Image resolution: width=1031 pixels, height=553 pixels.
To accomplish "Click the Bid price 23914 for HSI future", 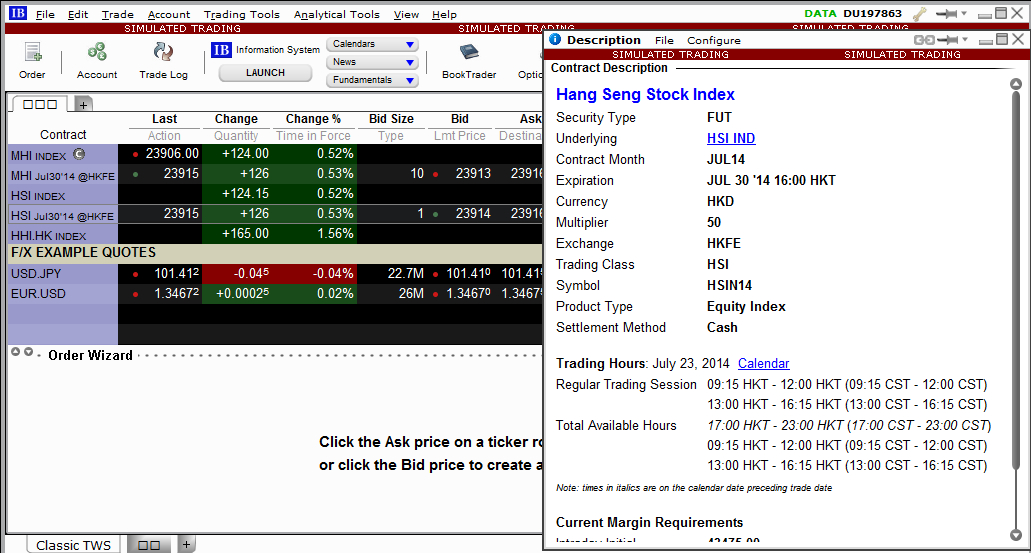I will (473, 214).
